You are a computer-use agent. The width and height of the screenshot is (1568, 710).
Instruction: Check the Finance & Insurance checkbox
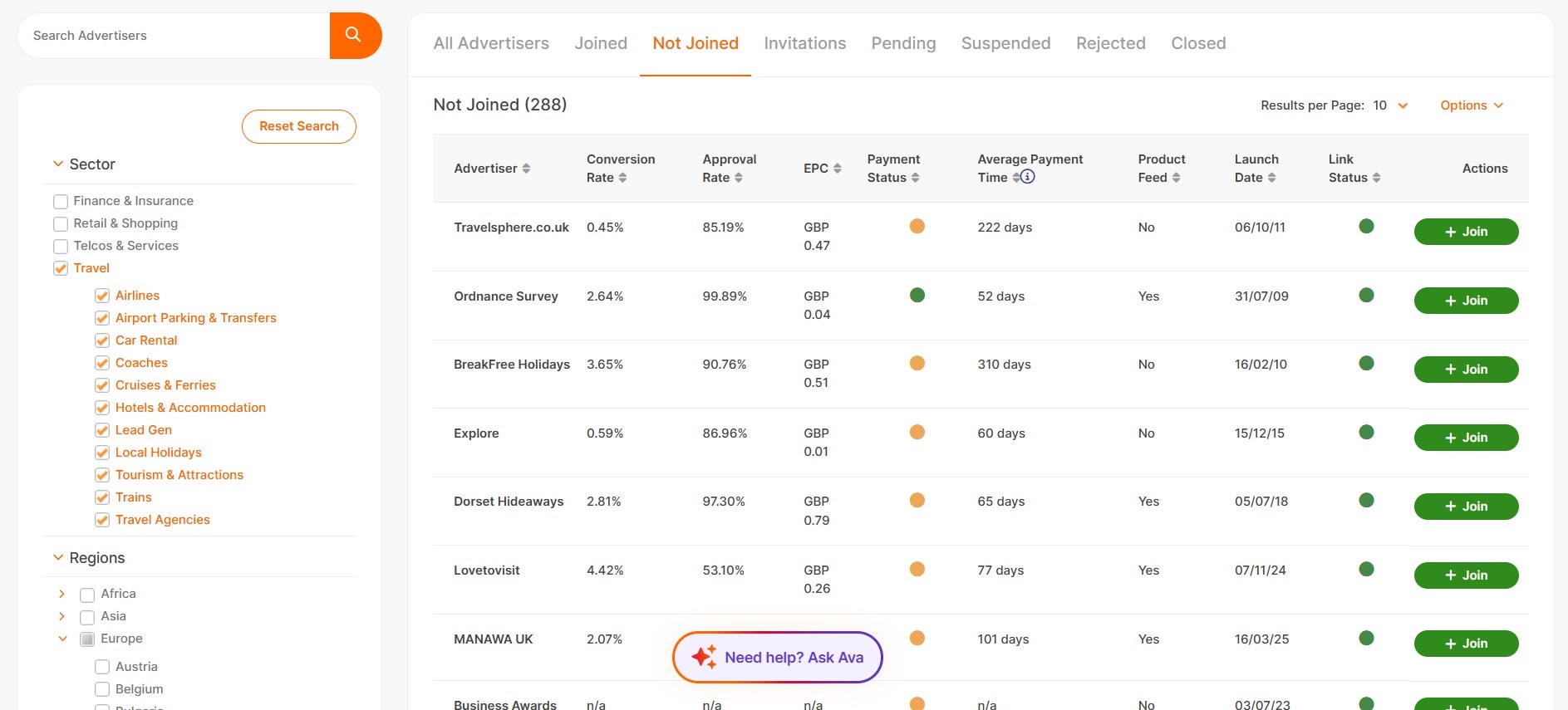tap(61, 202)
